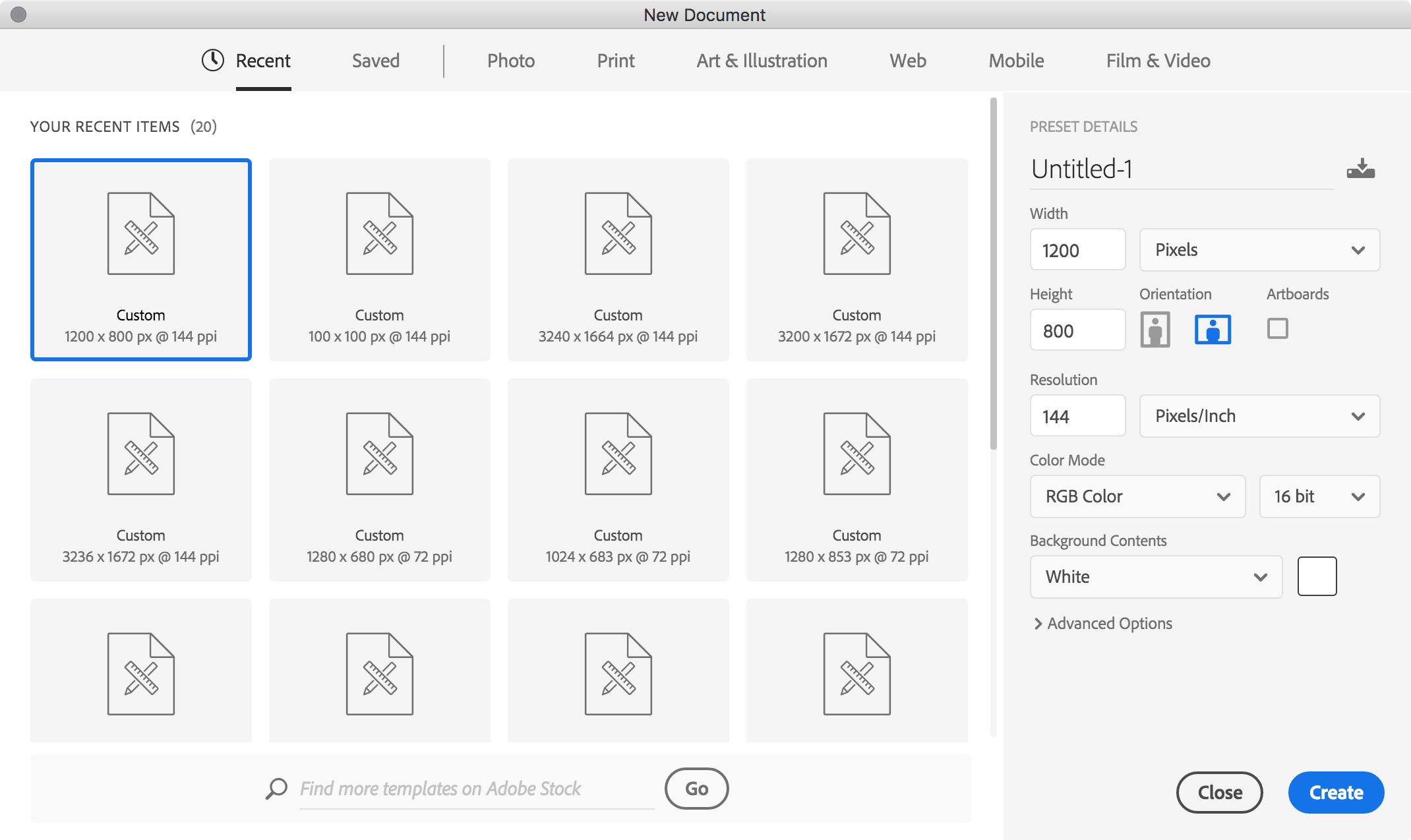Click the artboards toggle icon

click(1277, 328)
